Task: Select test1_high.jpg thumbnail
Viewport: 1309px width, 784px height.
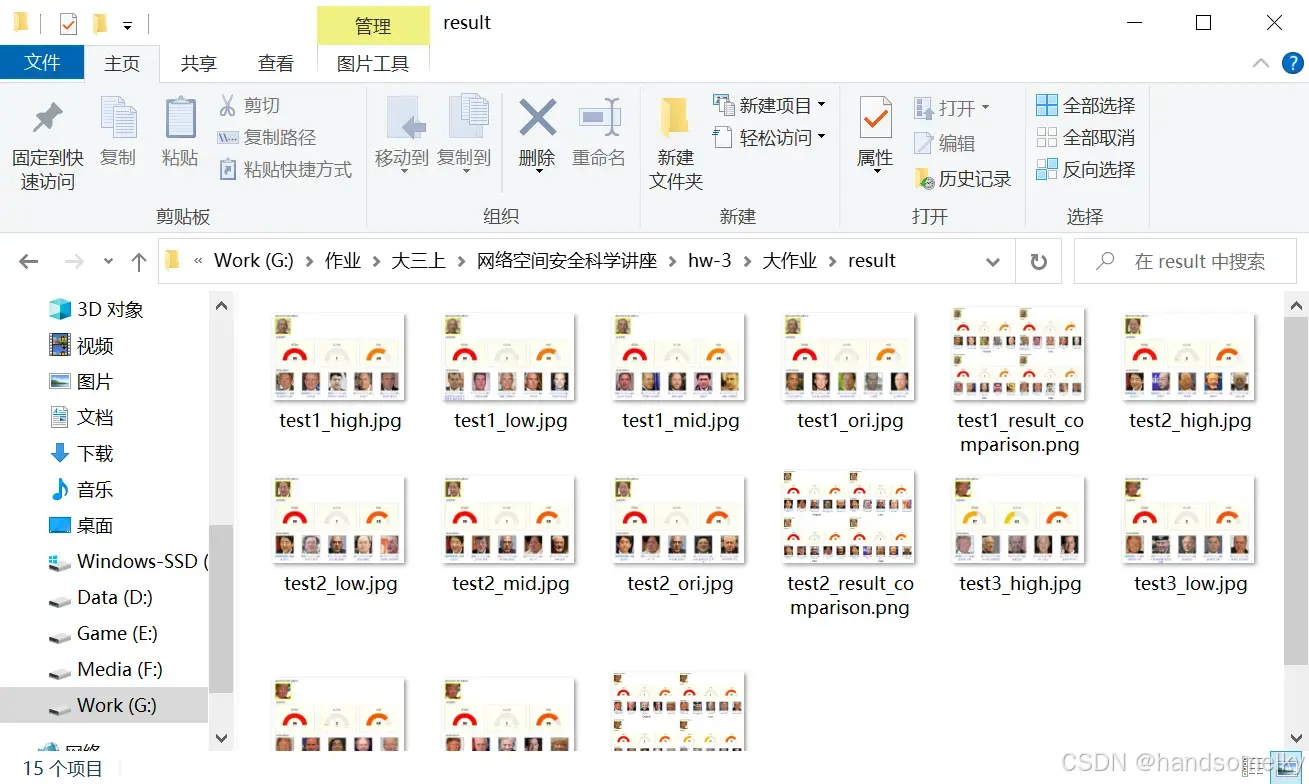Action: point(339,357)
